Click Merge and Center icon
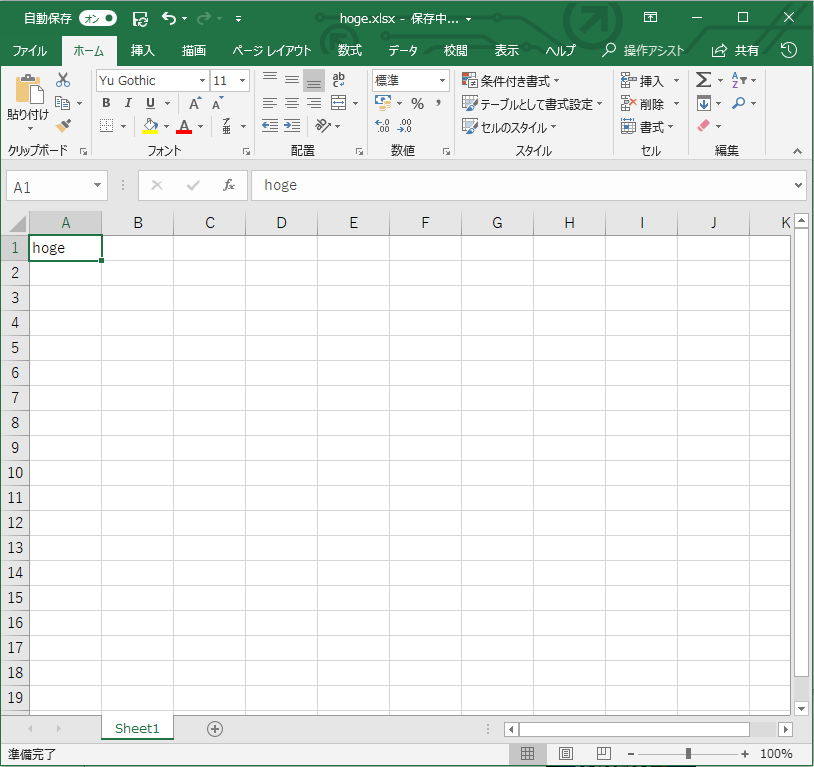Image resolution: width=814 pixels, height=767 pixels. [338, 103]
